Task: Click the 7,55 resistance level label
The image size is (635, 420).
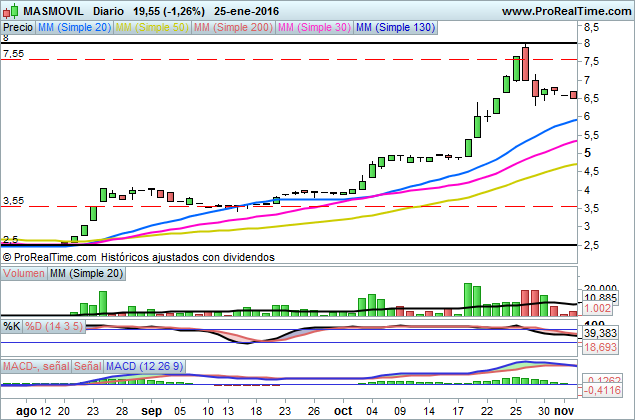Action: pyautogui.click(x=13, y=54)
